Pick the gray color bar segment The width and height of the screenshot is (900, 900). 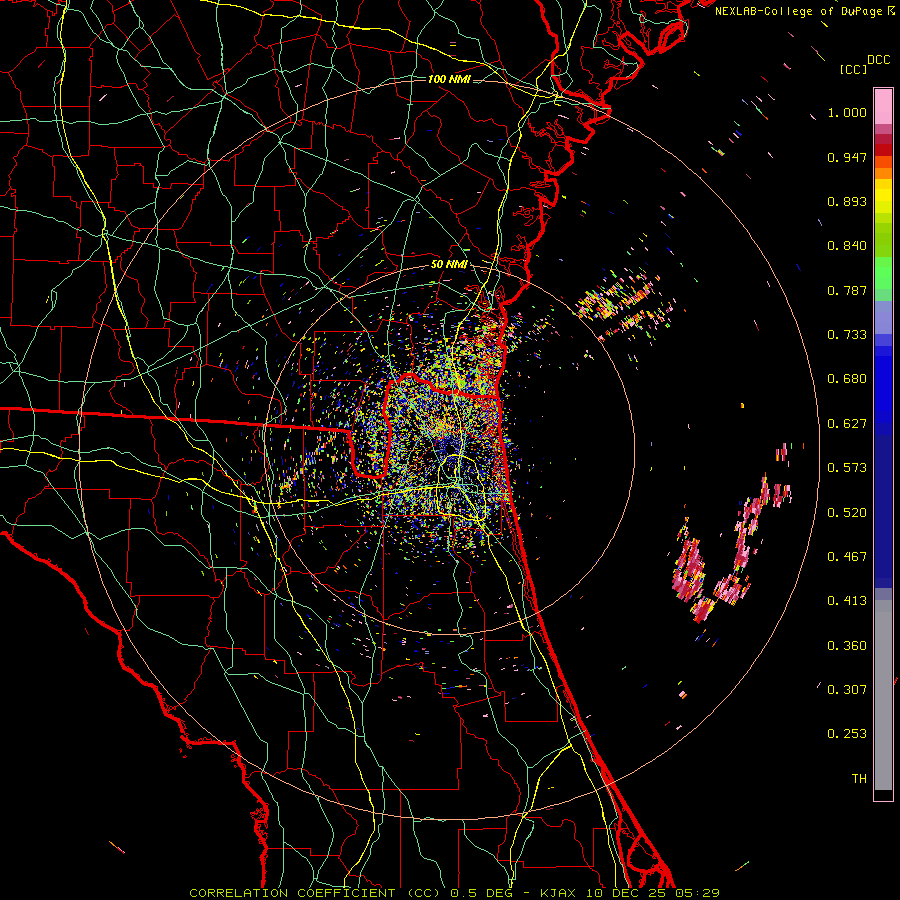coord(883,695)
